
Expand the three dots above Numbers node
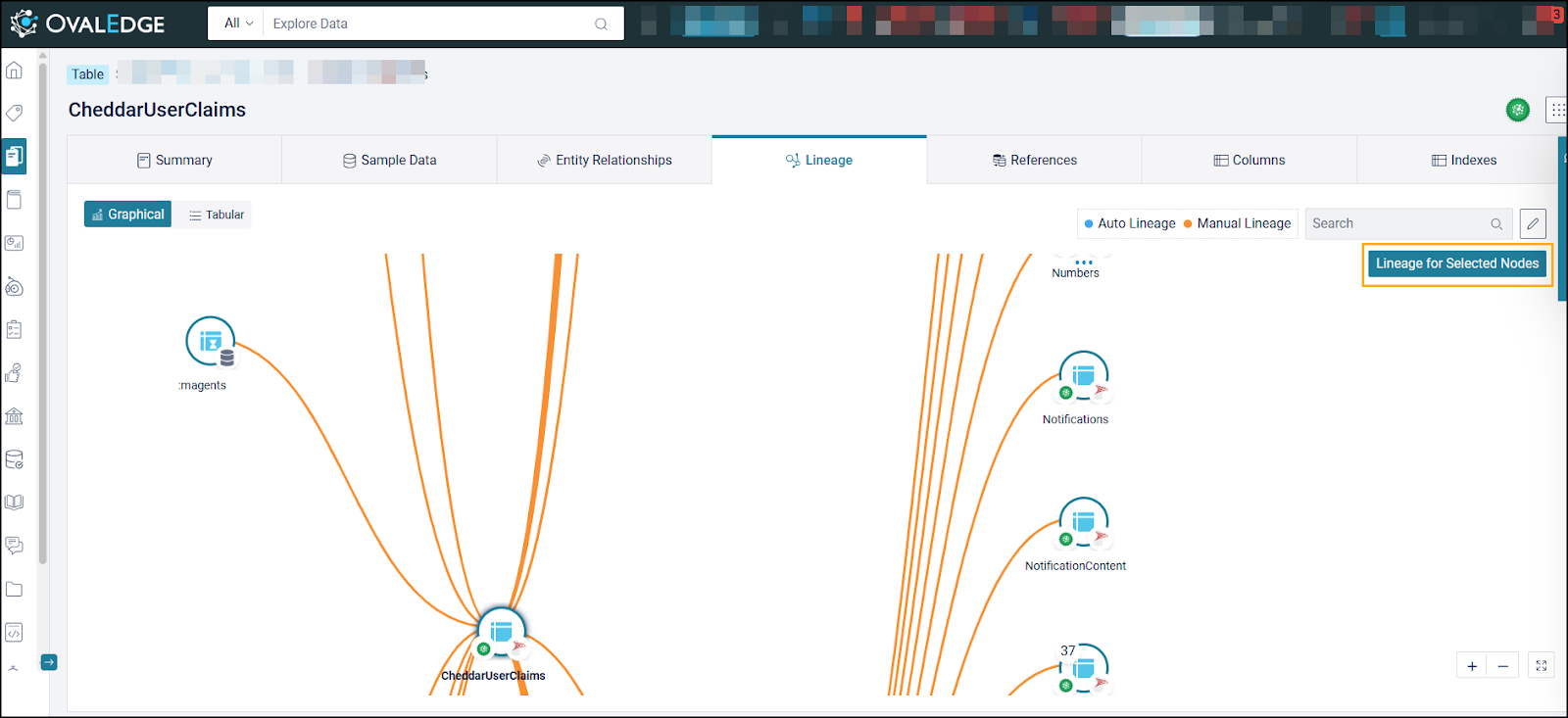(1084, 263)
